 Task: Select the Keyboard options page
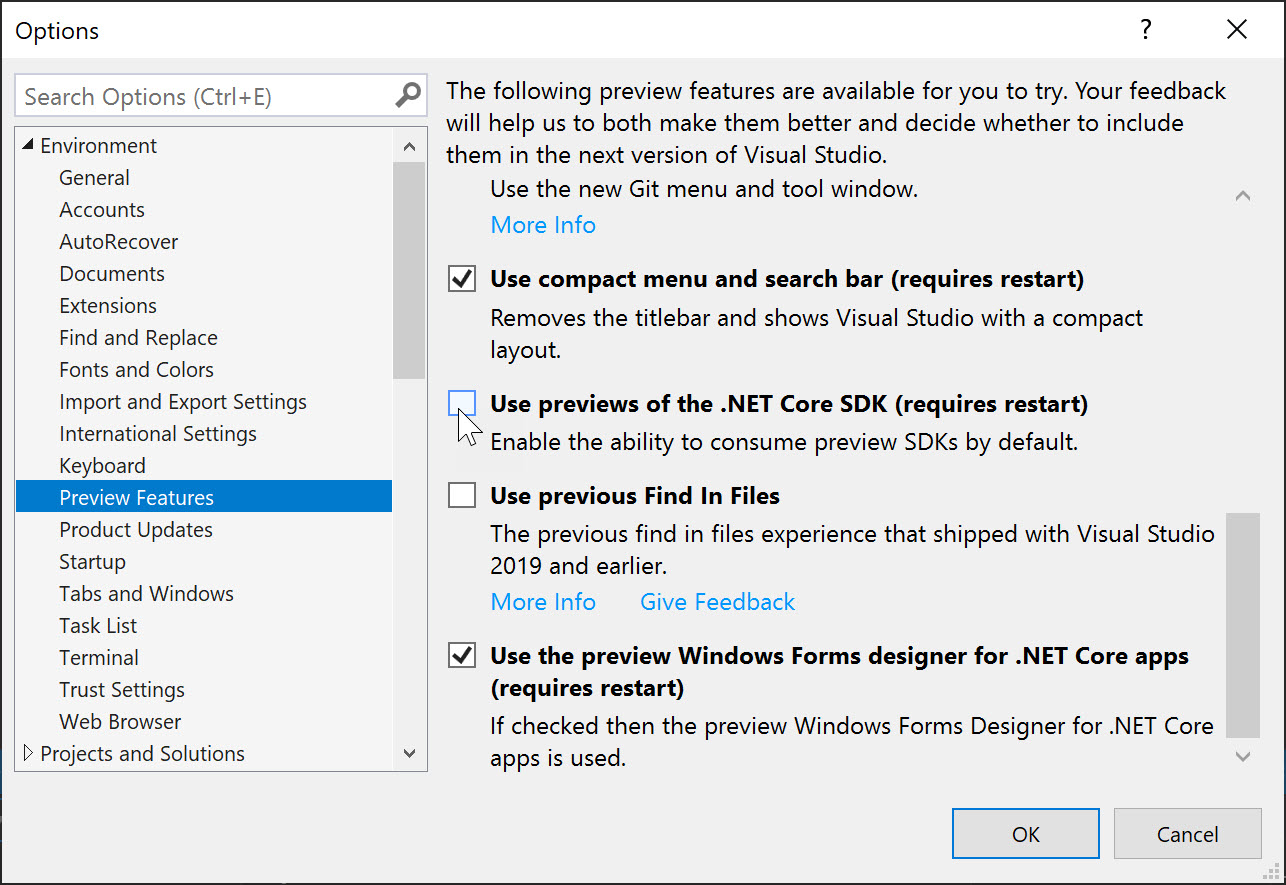click(x=102, y=466)
